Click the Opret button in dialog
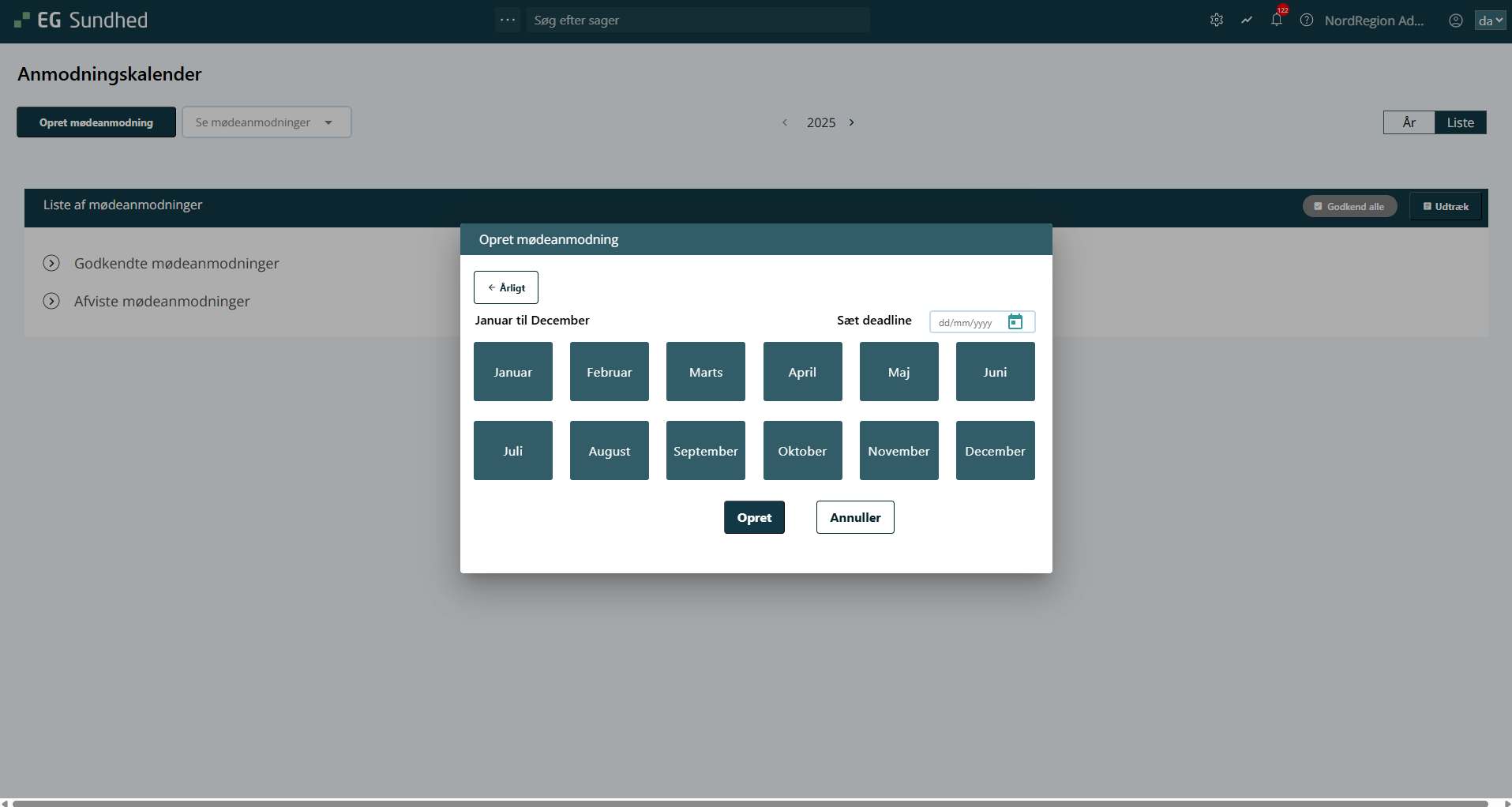The image size is (1512, 807). (754, 518)
